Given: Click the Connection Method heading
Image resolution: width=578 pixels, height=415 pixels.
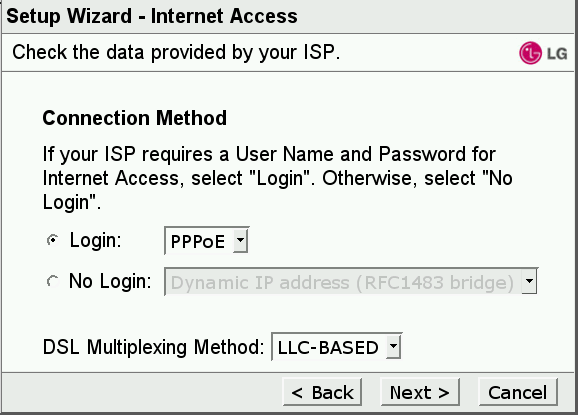Looking at the screenshot, I should [x=135, y=118].
